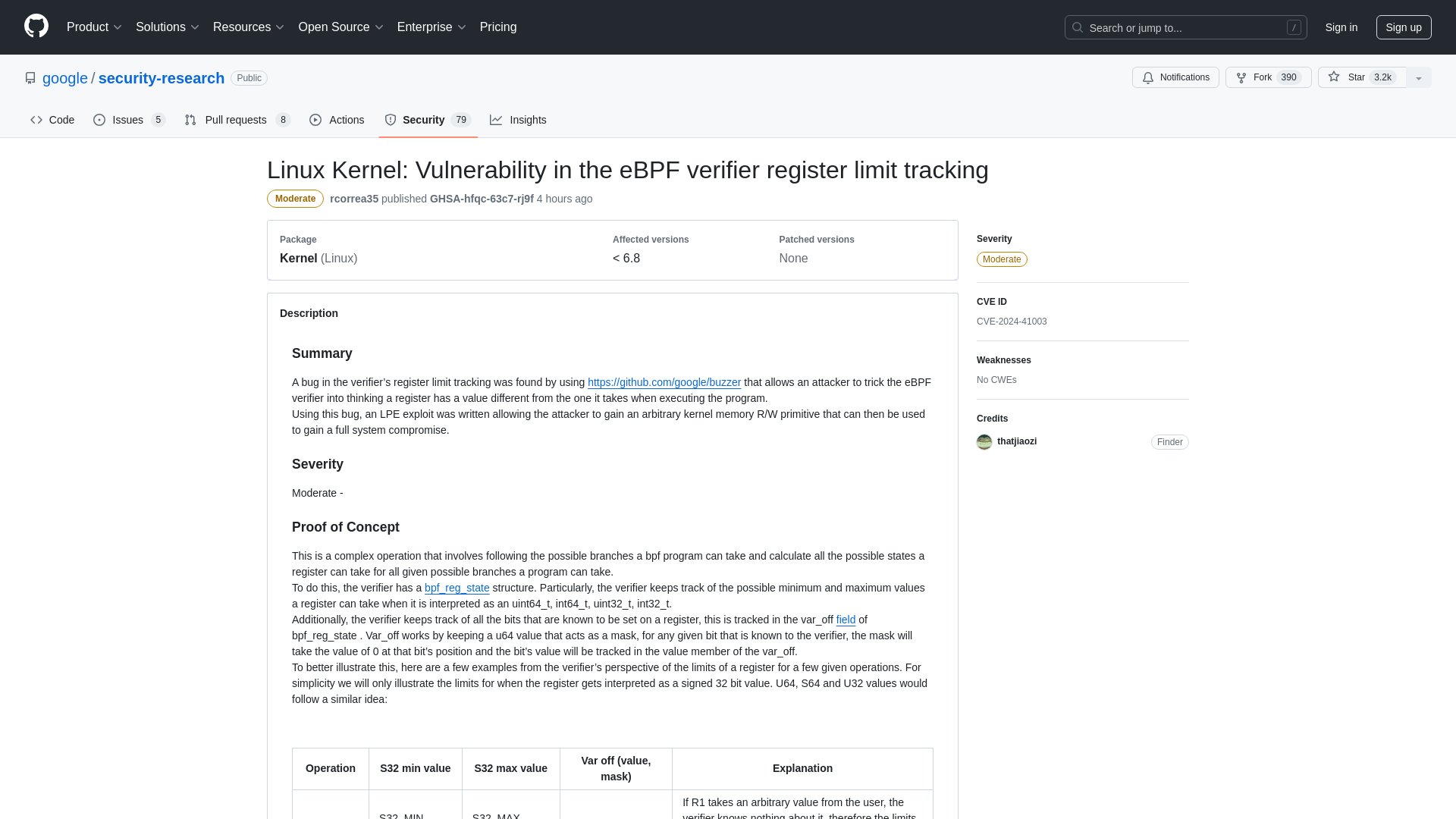Click the google organization link

point(65,78)
